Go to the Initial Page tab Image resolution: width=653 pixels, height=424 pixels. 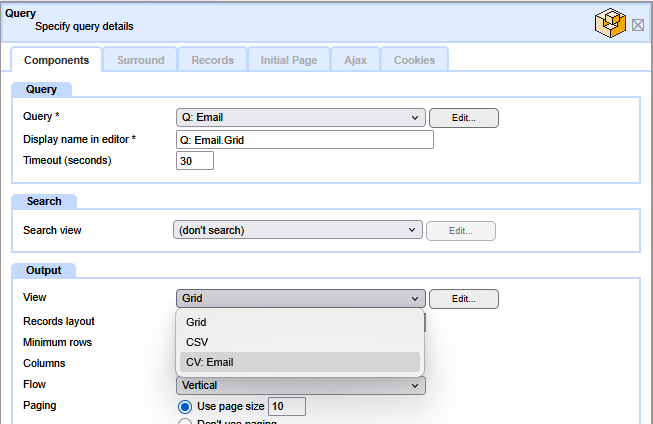[x=288, y=60]
